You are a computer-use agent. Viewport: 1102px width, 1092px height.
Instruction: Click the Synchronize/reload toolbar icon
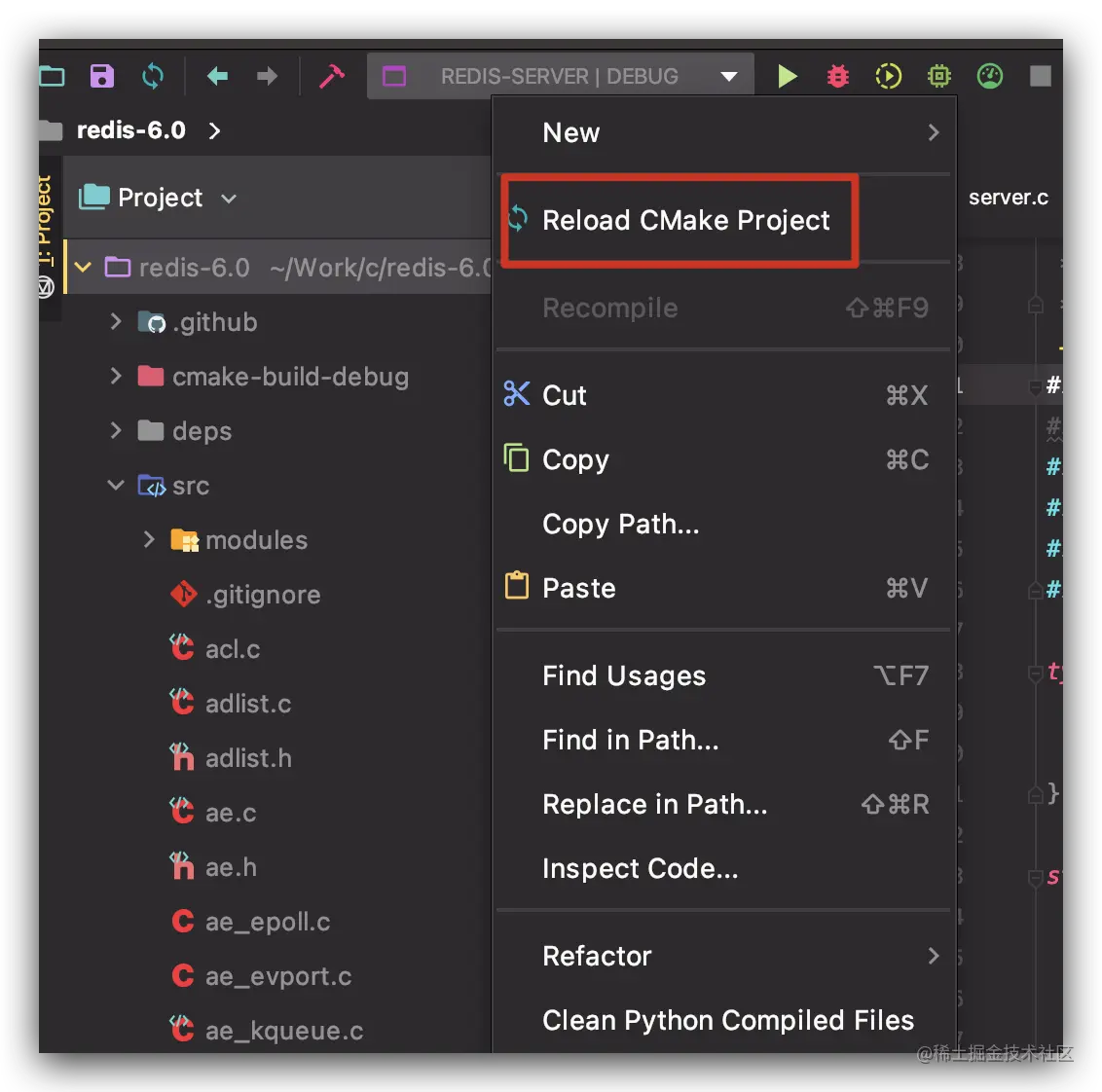pos(153,76)
